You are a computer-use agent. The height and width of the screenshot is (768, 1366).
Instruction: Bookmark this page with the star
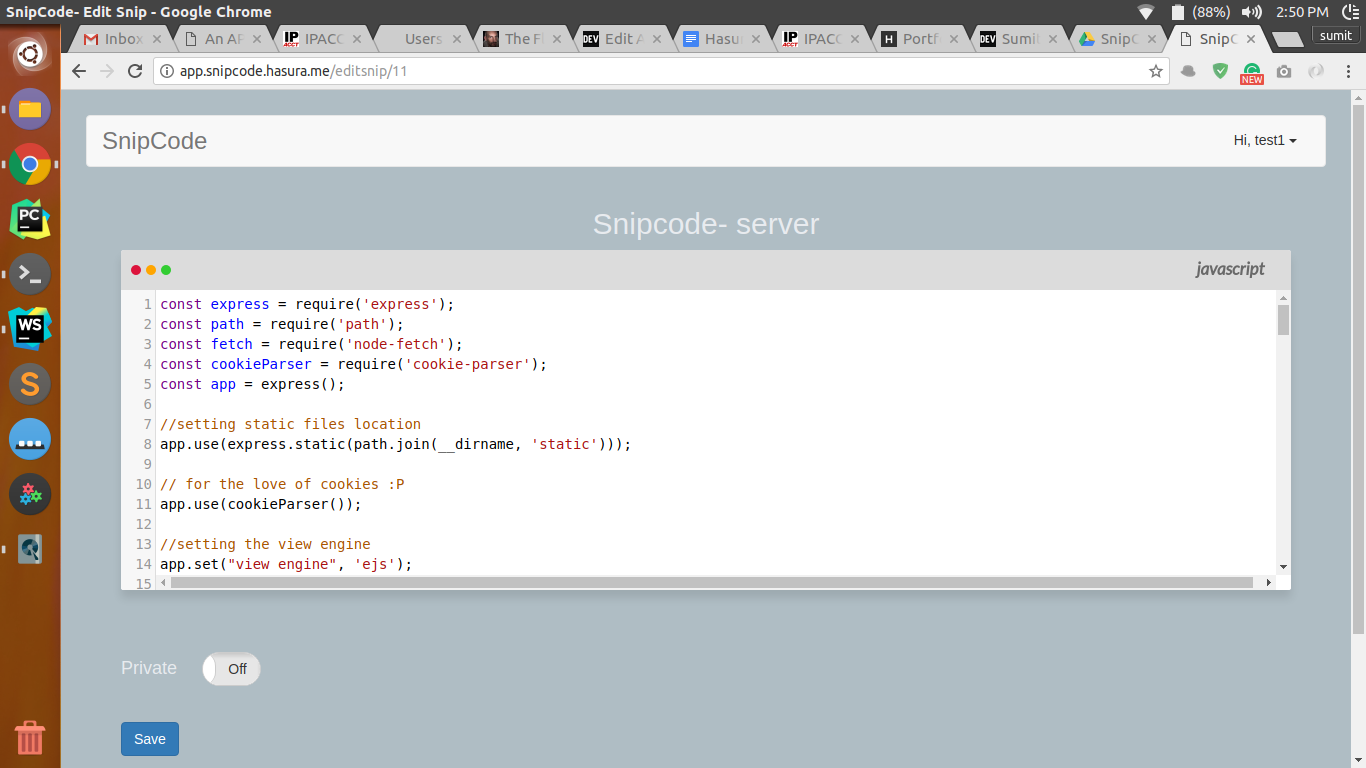1156,71
